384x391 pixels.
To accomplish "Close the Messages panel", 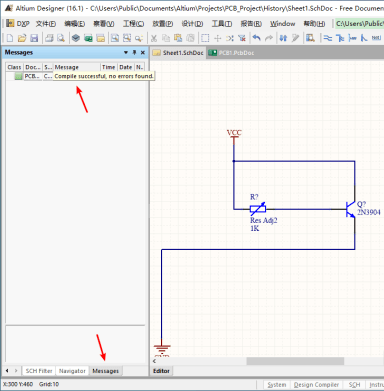I will pos(143,52).
